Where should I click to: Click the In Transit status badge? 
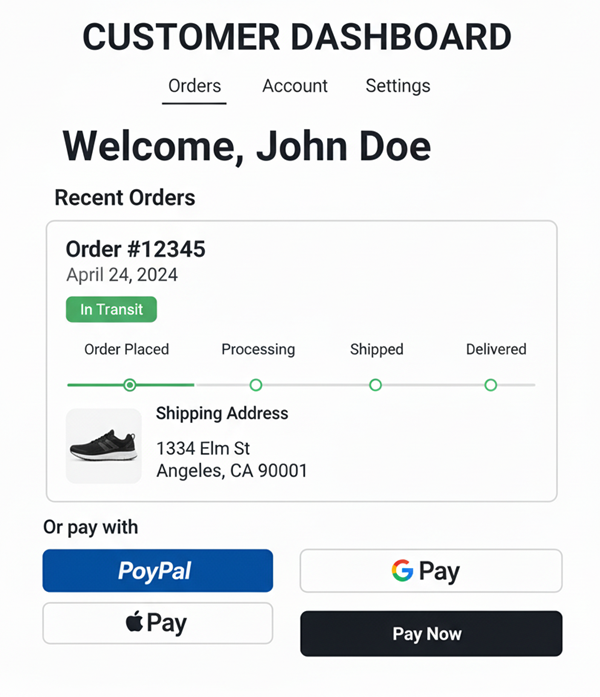[x=111, y=310]
